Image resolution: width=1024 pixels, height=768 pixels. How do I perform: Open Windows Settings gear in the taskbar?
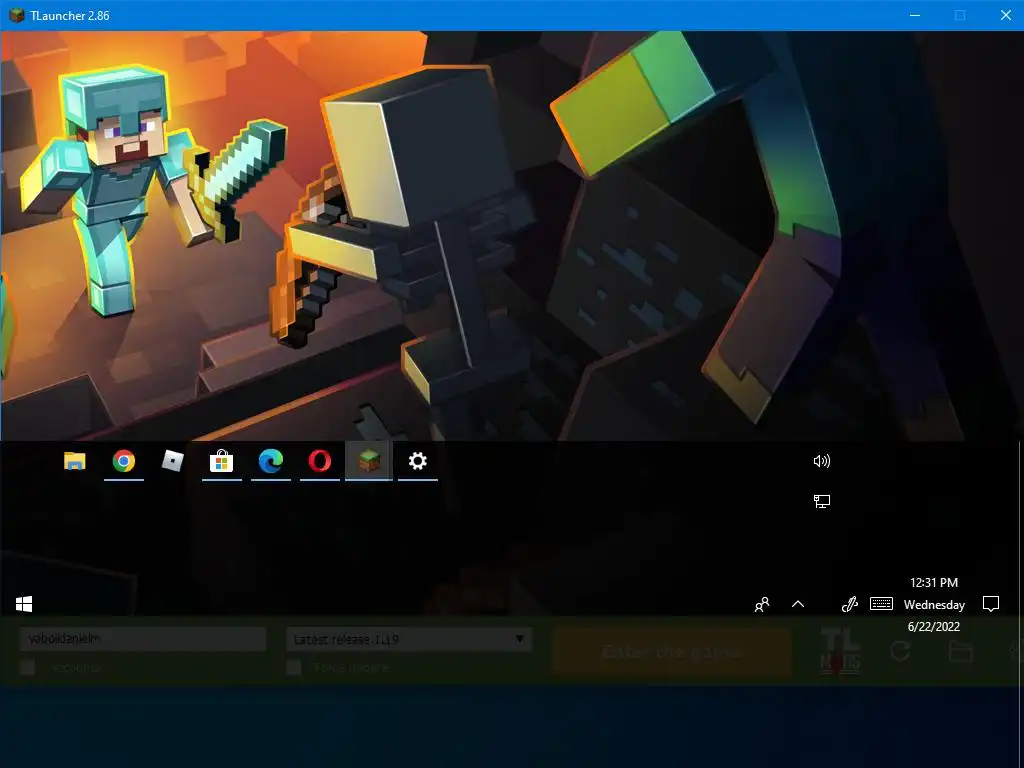pyautogui.click(x=417, y=461)
